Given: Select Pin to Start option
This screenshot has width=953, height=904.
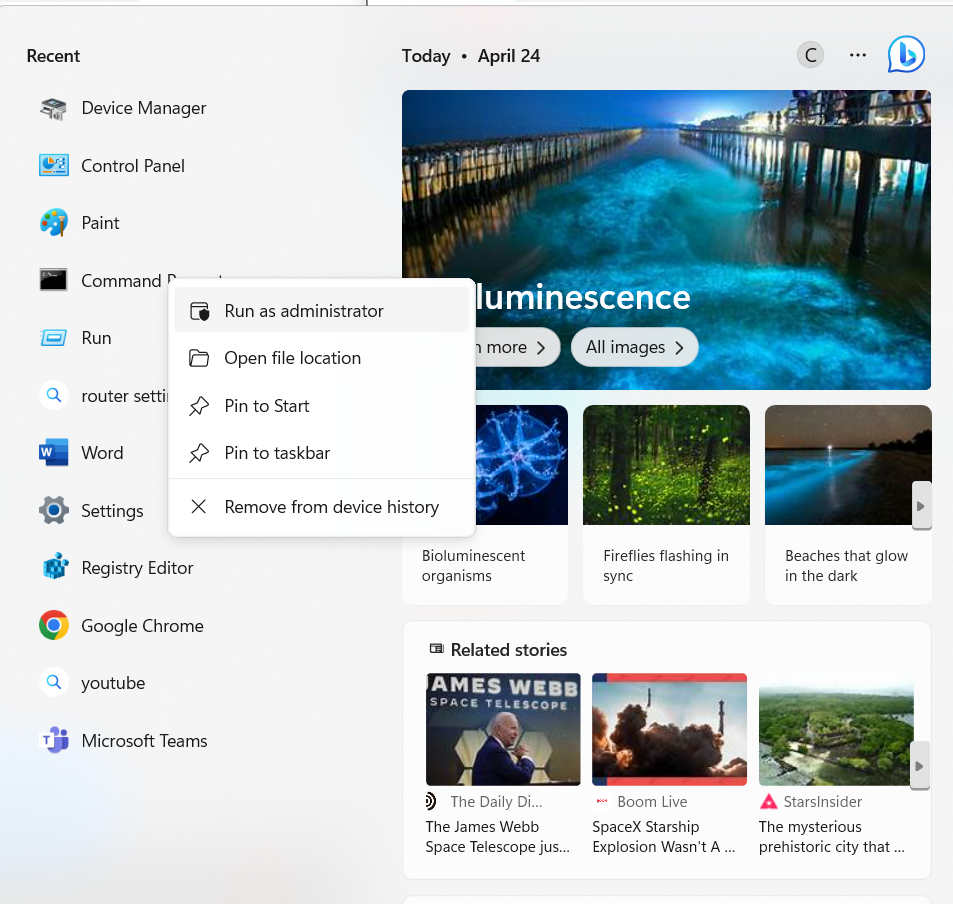Looking at the screenshot, I should (x=266, y=406).
